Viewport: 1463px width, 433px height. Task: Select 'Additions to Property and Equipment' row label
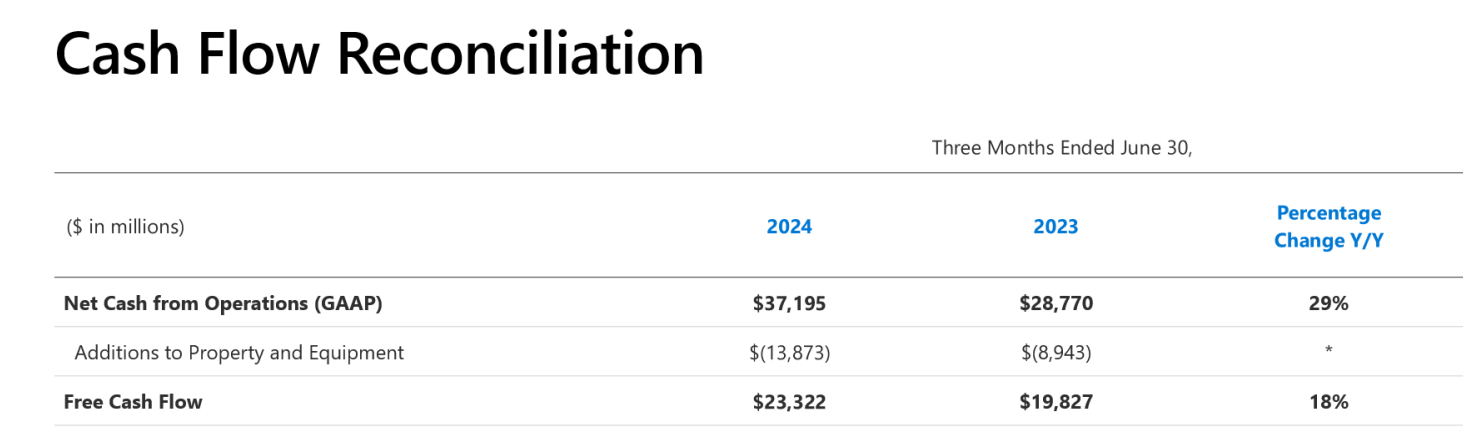239,352
